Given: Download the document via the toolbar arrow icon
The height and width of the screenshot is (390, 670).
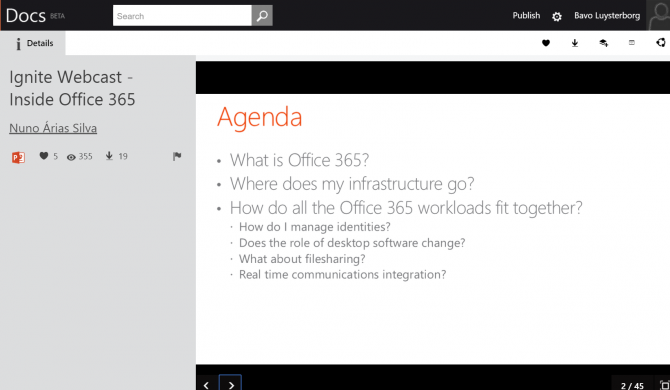Looking at the screenshot, I should [x=575, y=43].
